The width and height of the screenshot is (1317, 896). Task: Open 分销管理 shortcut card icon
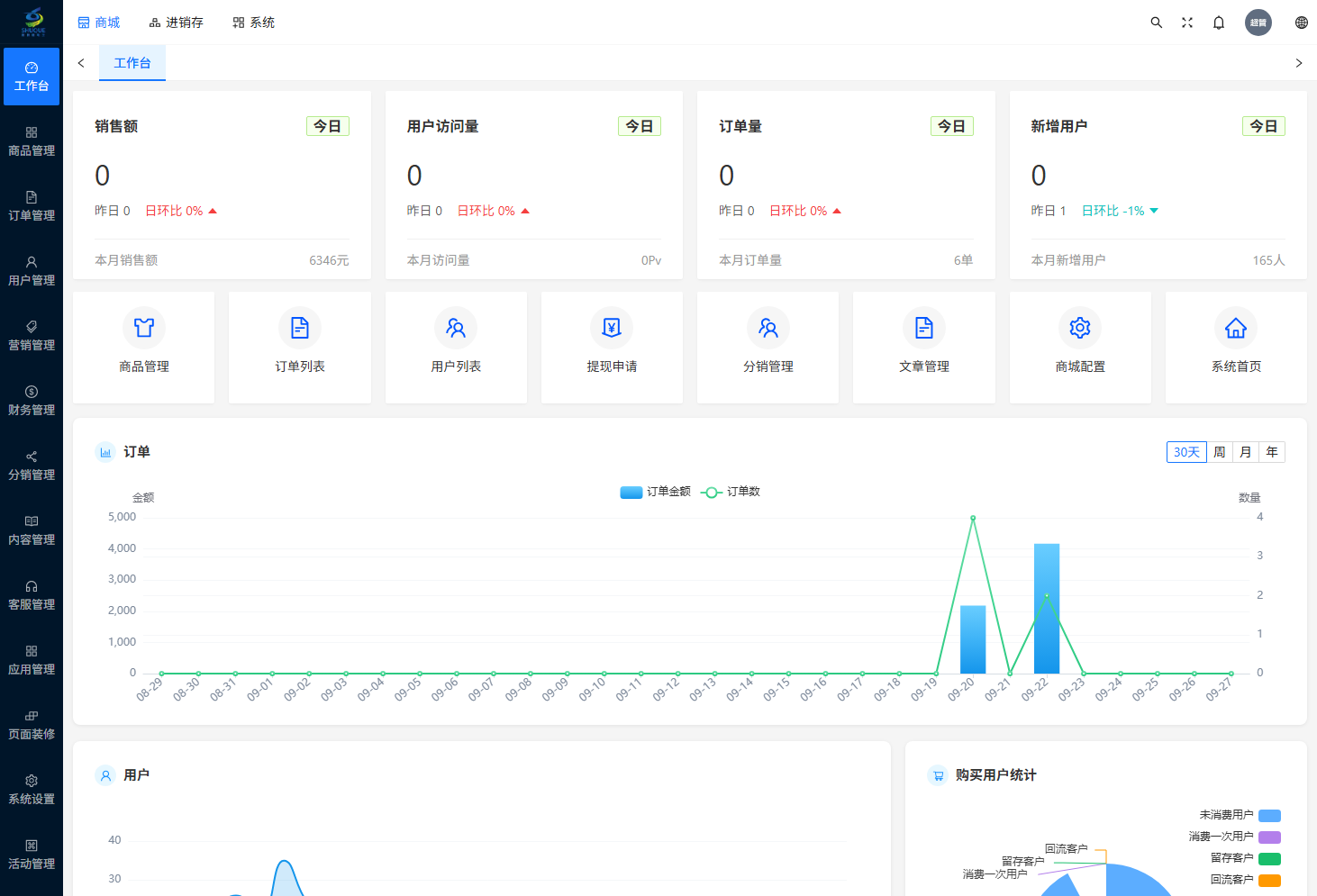point(768,328)
